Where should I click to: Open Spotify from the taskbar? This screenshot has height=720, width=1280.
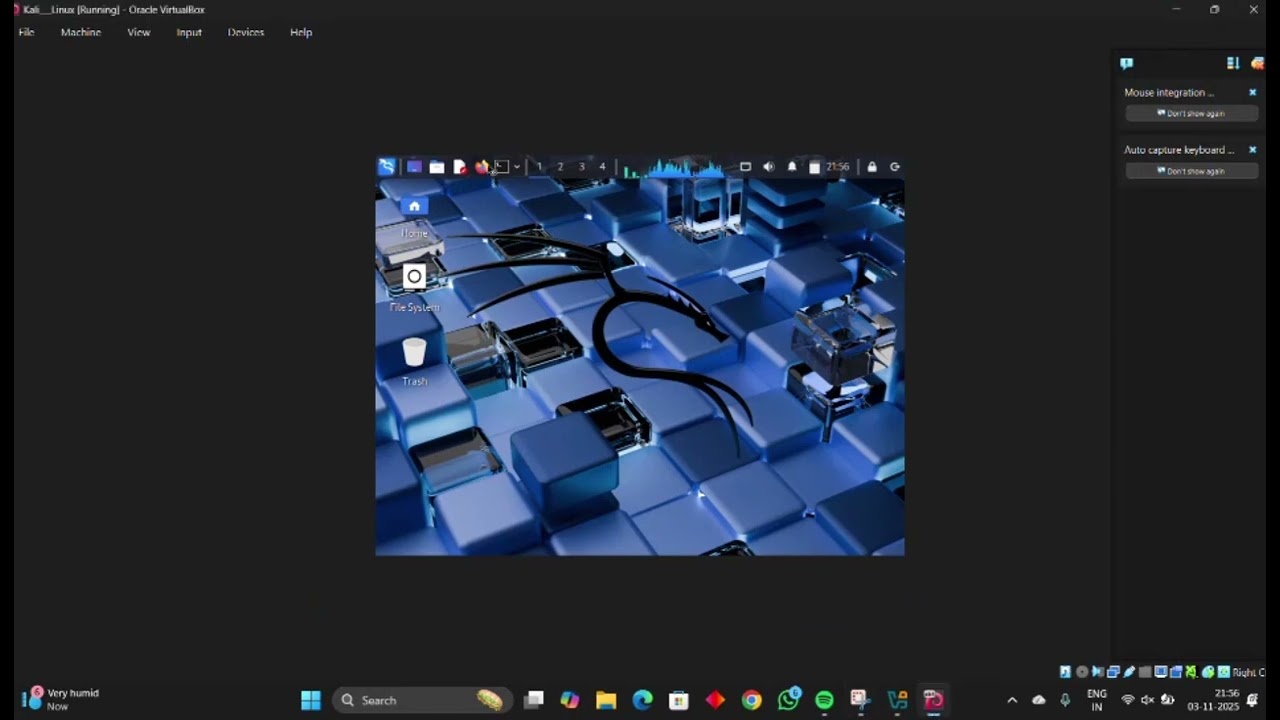tap(824, 700)
